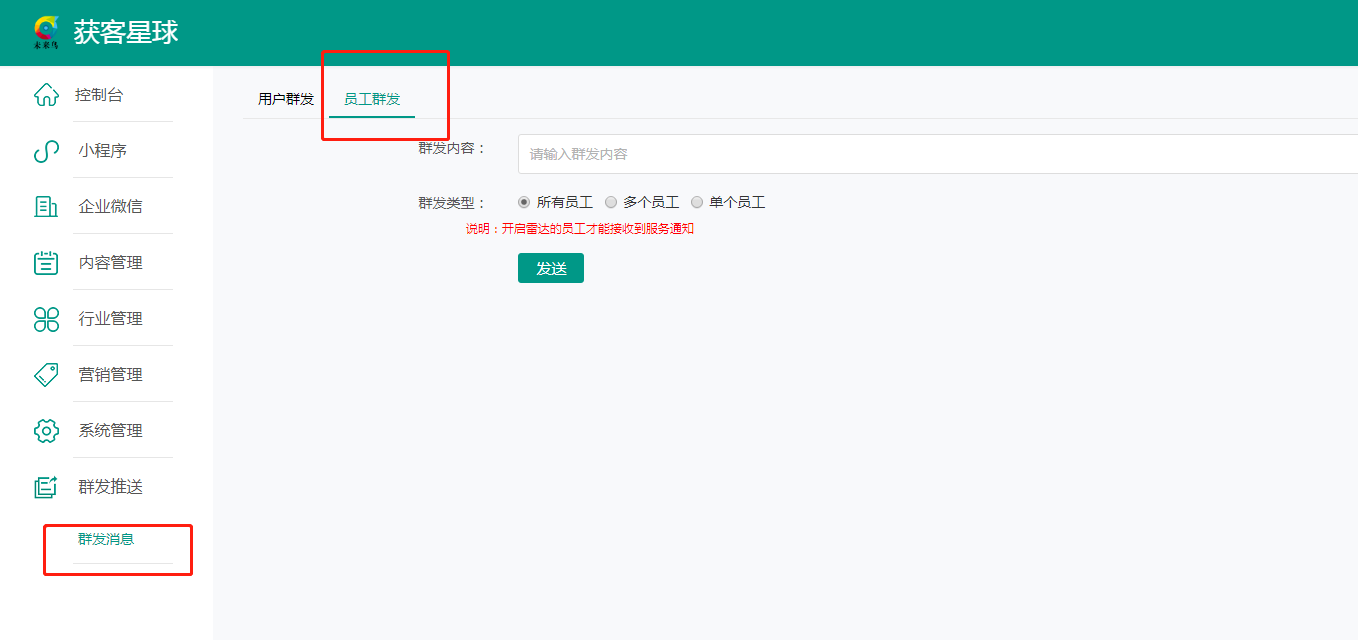The width and height of the screenshot is (1358, 640).
Task: Click the 系统管理 gear icon
Action: (46, 431)
